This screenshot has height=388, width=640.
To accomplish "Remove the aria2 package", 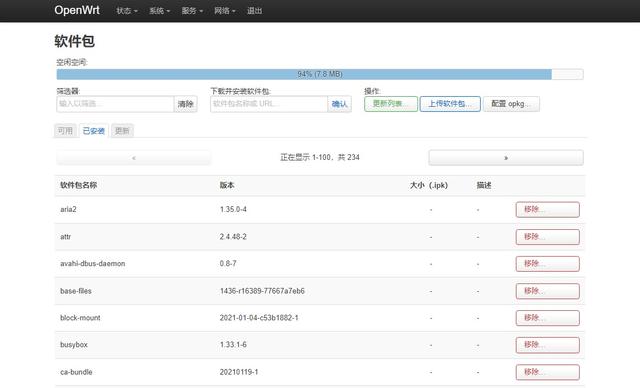I will [547, 209].
